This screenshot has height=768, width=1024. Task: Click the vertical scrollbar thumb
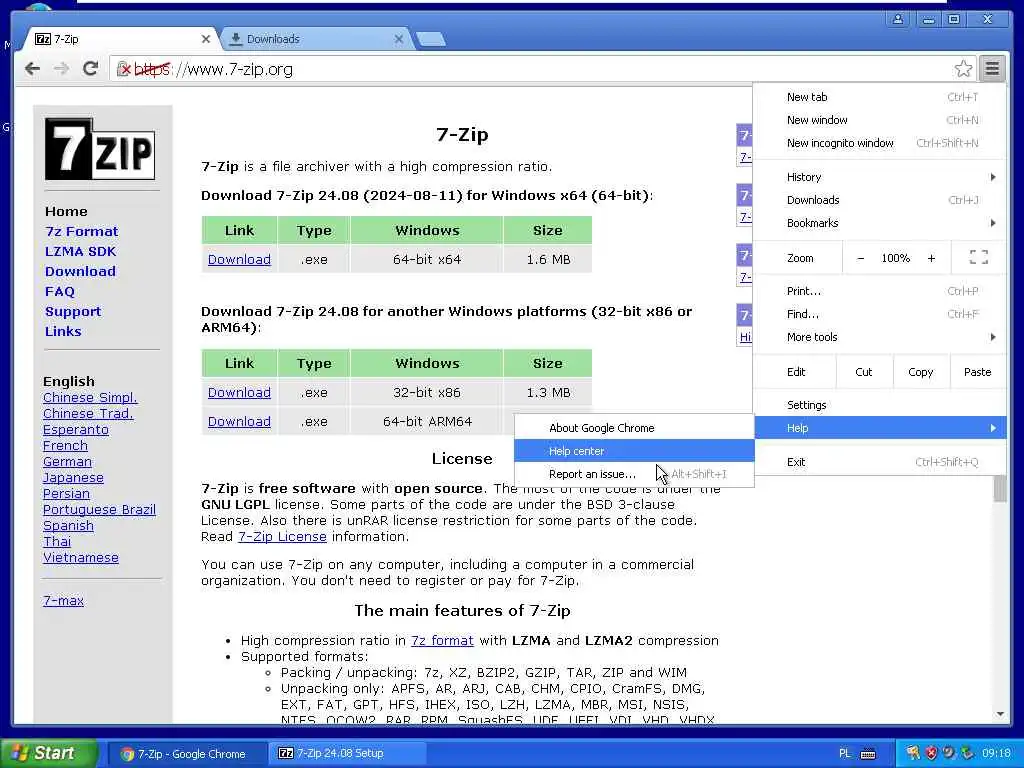tap(1000, 489)
